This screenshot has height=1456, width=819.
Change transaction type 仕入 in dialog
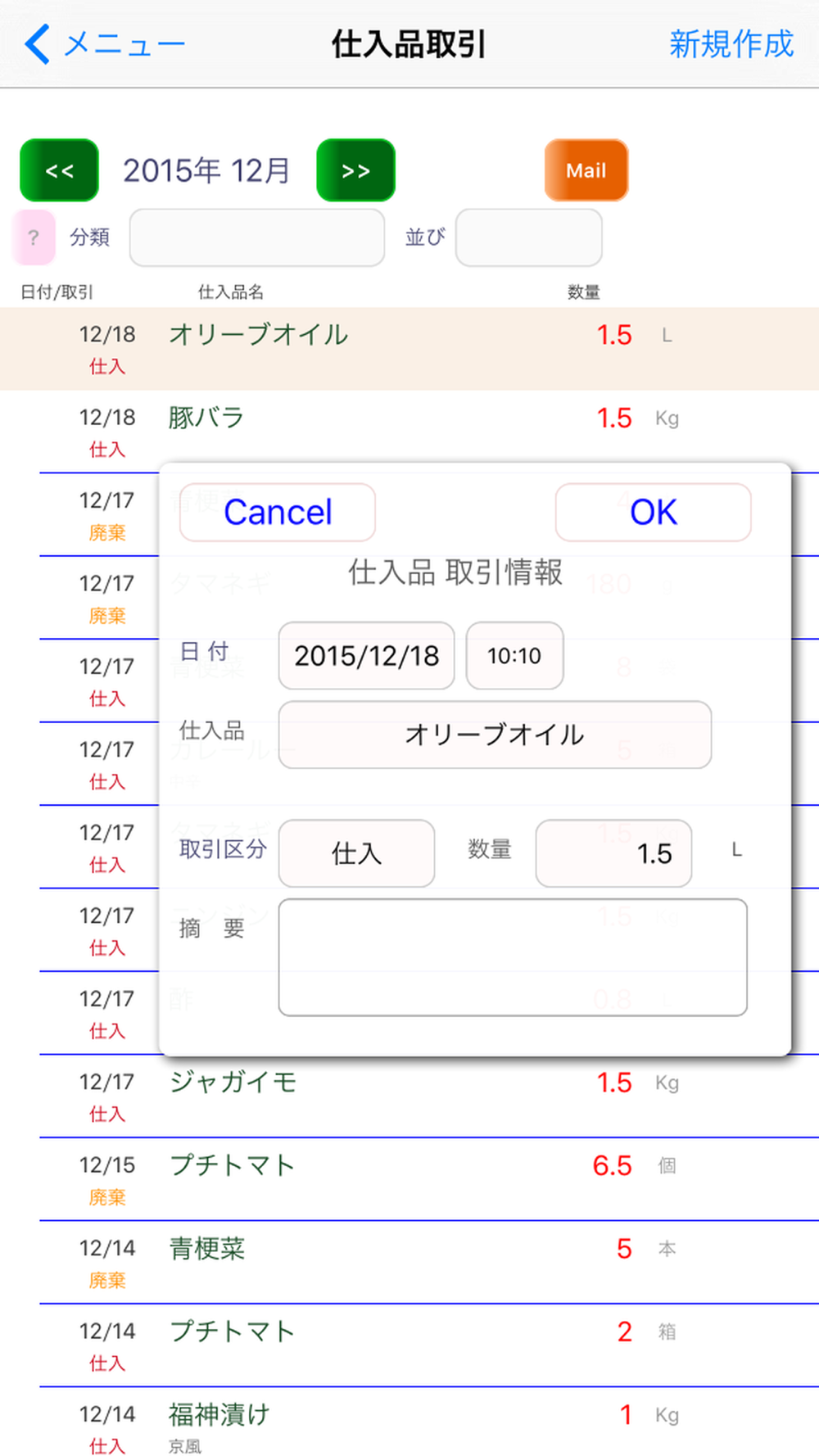[x=356, y=853]
